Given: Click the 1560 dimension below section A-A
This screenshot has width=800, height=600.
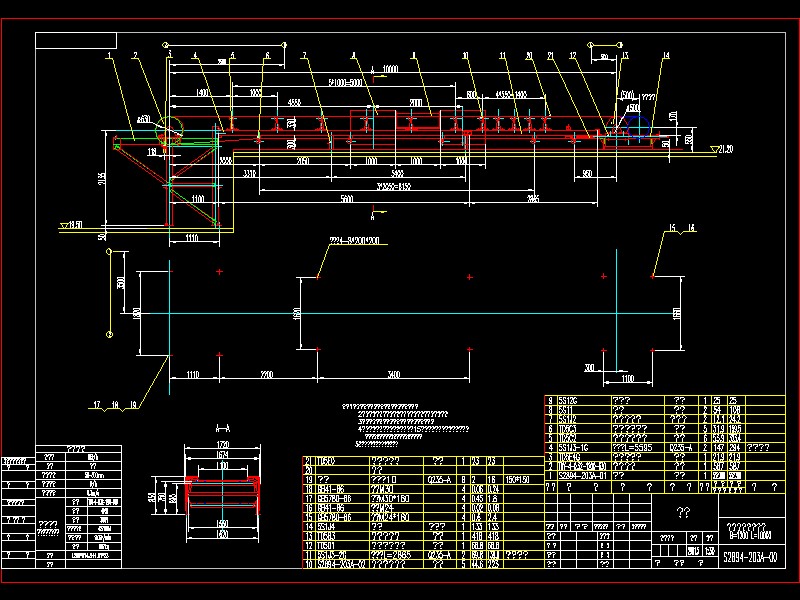Looking at the screenshot, I should pyautogui.click(x=223, y=524).
